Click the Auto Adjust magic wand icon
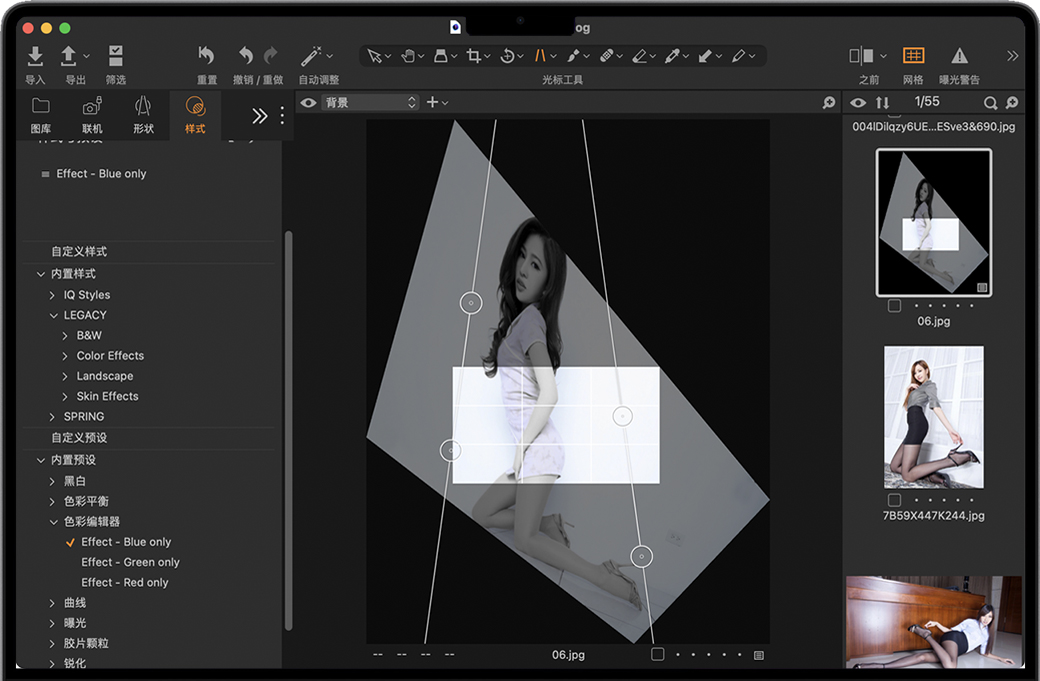 click(311, 56)
